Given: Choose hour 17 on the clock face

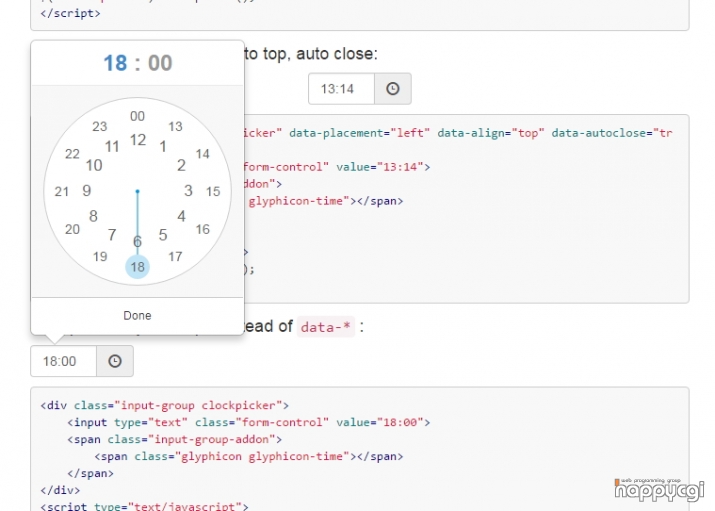Looking at the screenshot, I should pyautogui.click(x=175, y=257).
